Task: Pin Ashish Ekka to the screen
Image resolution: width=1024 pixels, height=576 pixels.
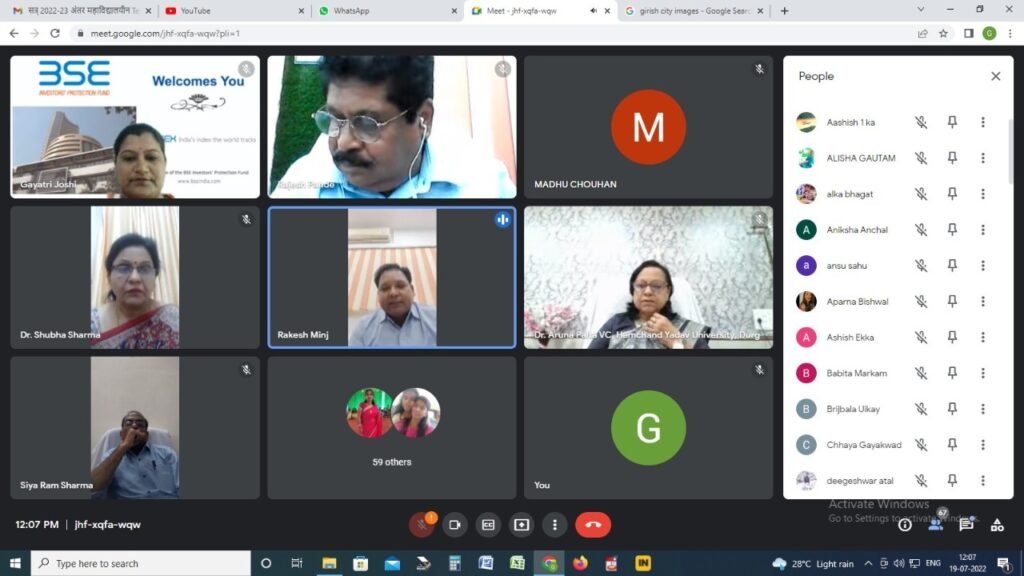Action: [x=952, y=338]
